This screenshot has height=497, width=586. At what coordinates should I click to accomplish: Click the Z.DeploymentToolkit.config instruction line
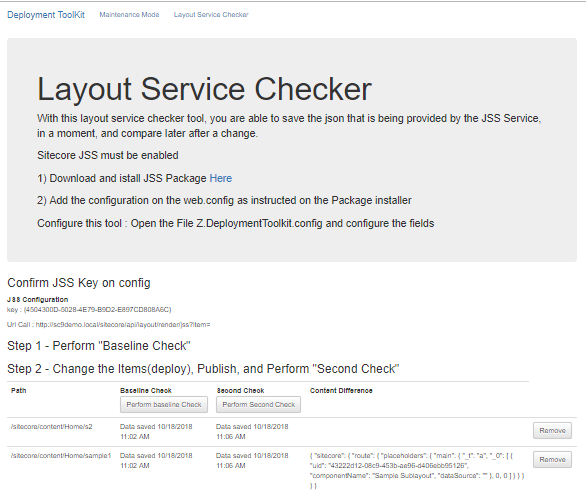(235, 223)
